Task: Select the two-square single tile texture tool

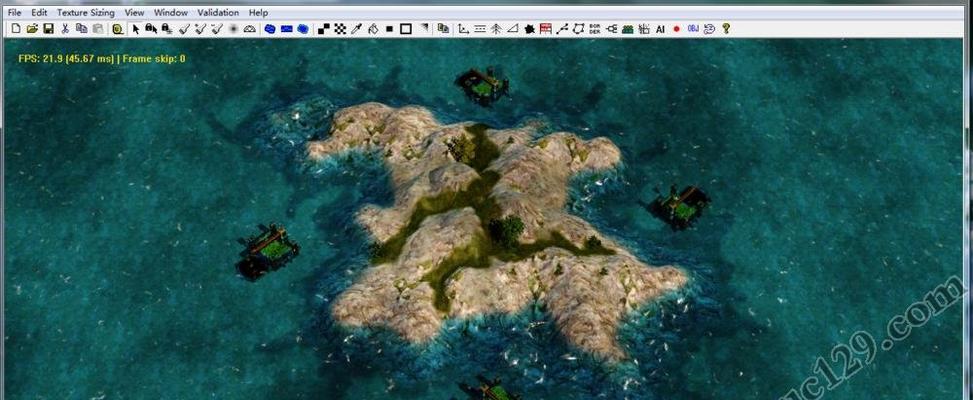Action: tap(324, 29)
